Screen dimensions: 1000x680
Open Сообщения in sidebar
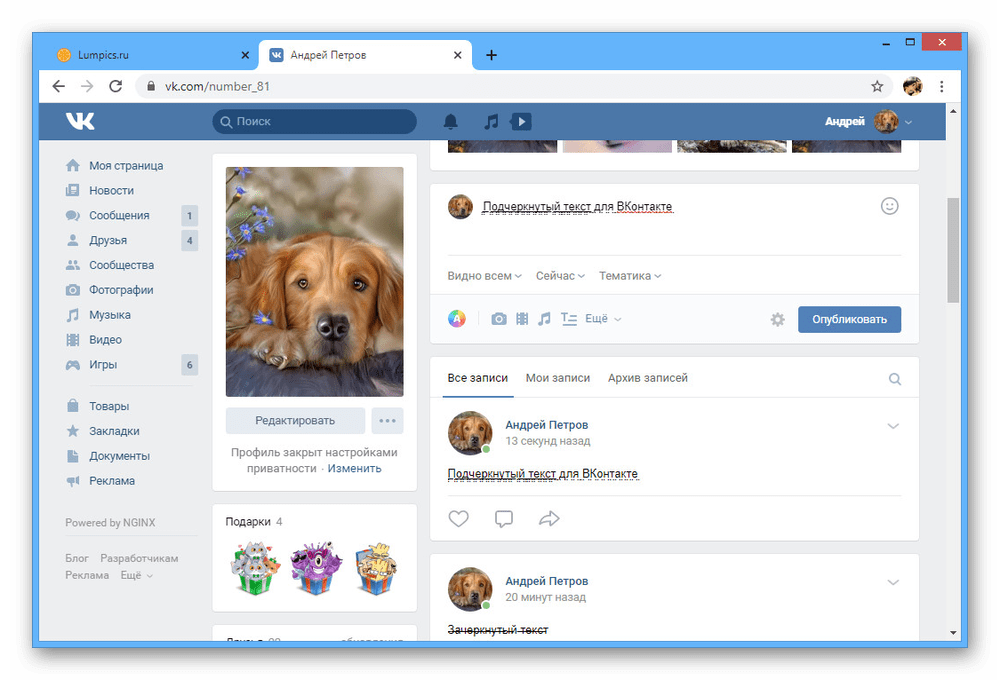click(119, 215)
